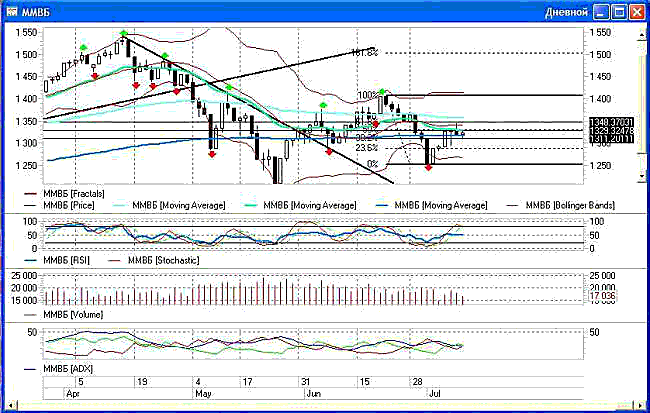Click the horizontal scrollbar left arrow

pyautogui.click(x=10, y=405)
